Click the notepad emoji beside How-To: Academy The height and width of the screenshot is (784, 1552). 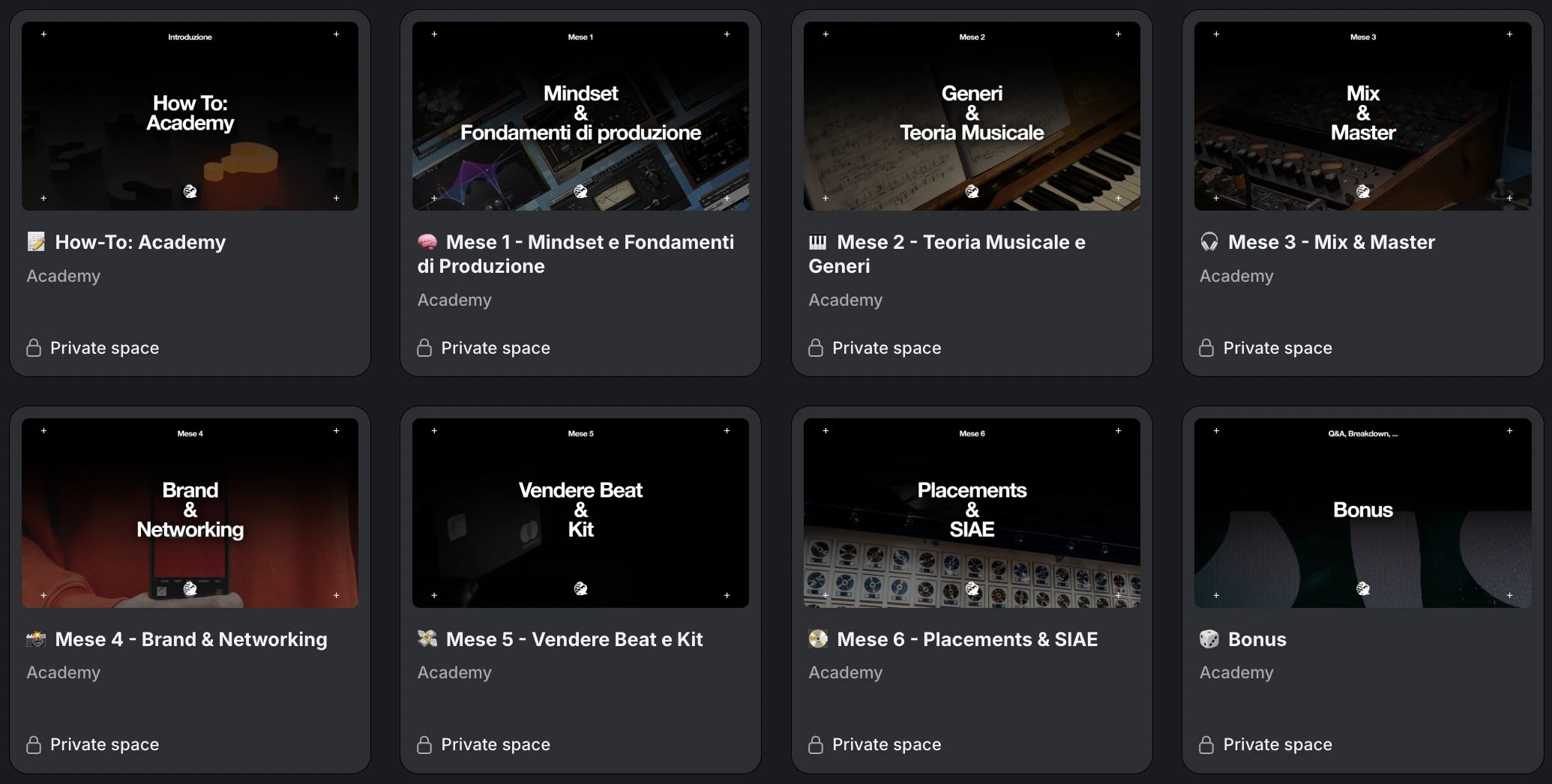[x=36, y=242]
